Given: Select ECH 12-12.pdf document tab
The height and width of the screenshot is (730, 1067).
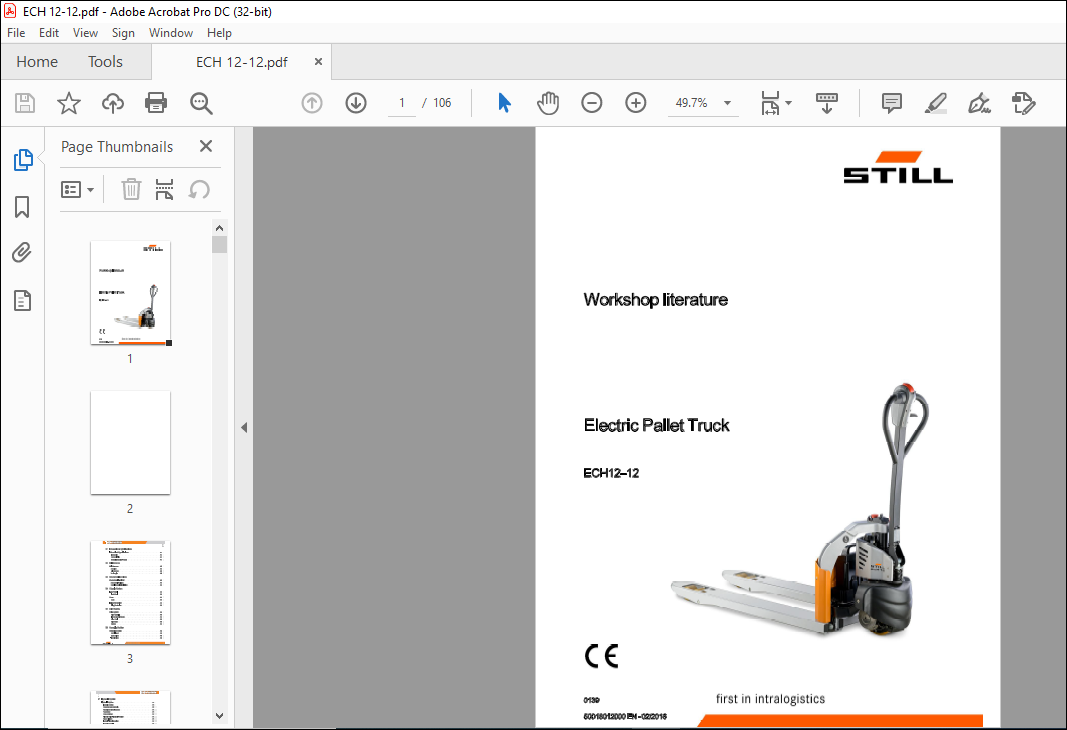Looking at the screenshot, I should pyautogui.click(x=242, y=62).
